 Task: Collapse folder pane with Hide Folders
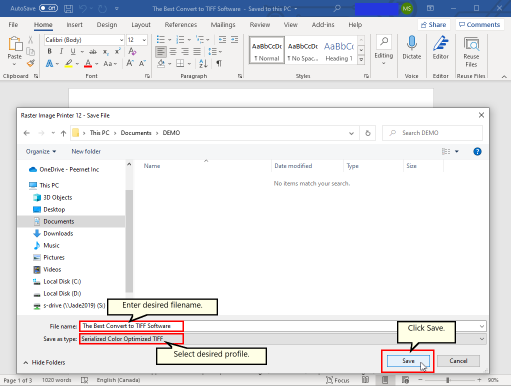click(44, 362)
